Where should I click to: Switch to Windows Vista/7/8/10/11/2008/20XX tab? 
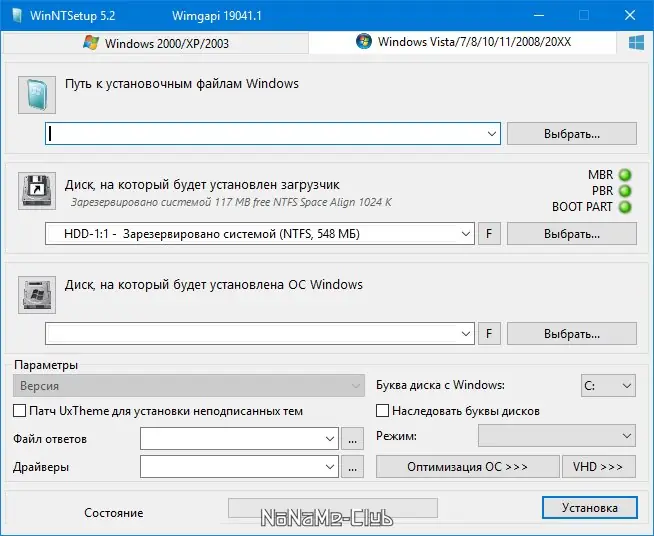click(463, 42)
